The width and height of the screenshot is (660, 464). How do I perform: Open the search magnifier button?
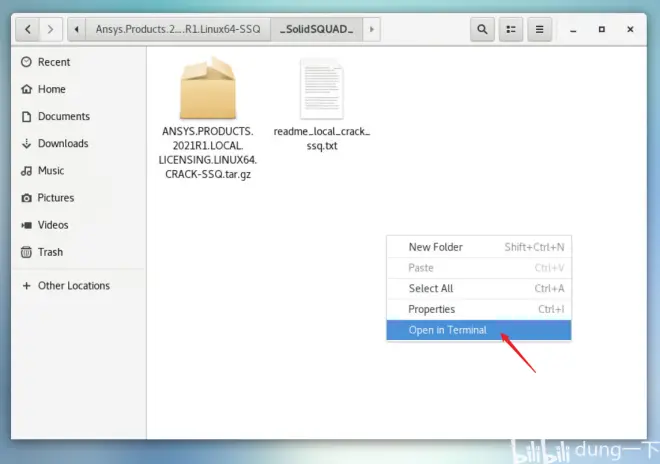coord(482,29)
